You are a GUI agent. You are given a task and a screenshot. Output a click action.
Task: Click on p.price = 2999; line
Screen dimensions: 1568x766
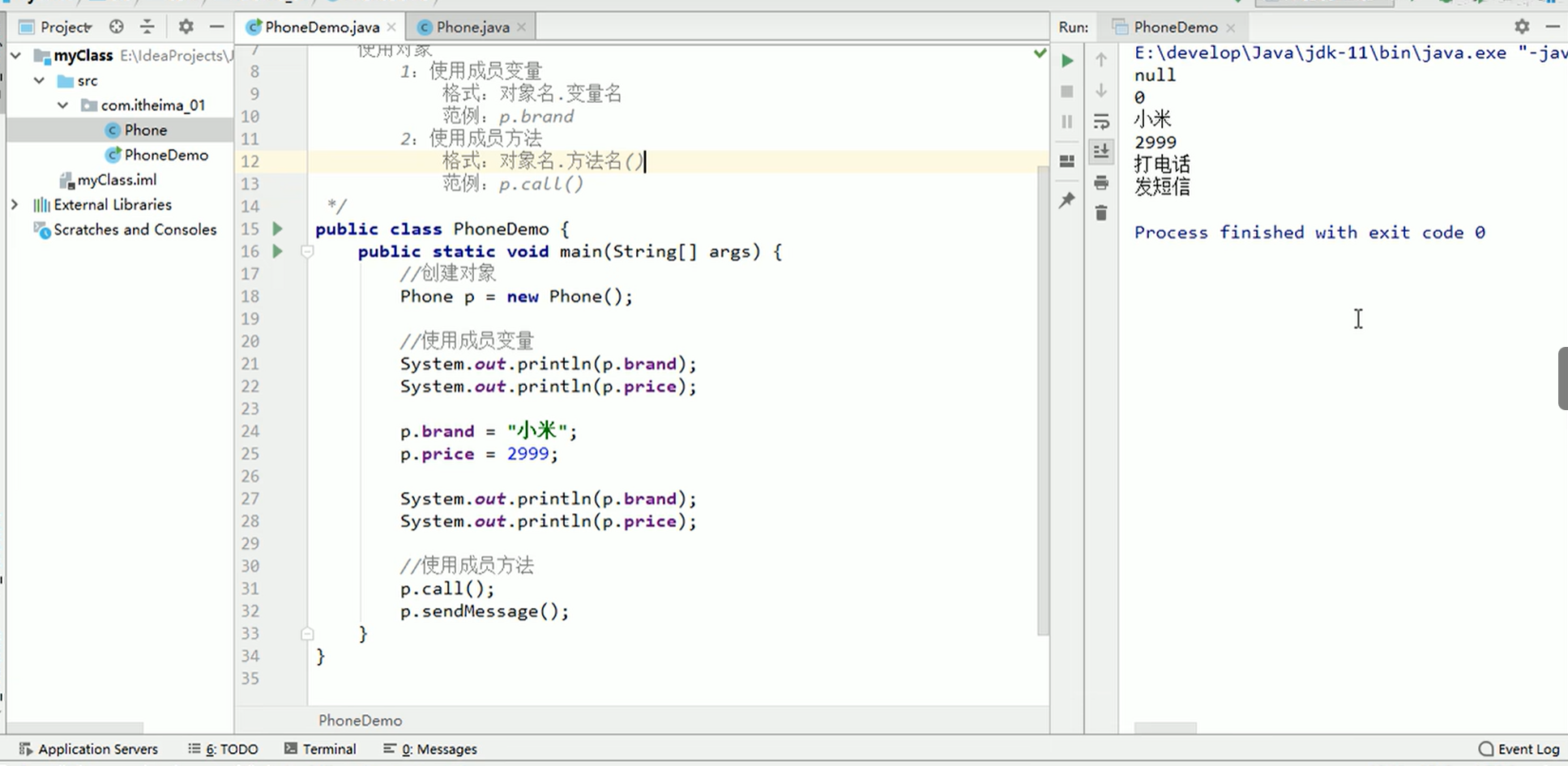(479, 454)
